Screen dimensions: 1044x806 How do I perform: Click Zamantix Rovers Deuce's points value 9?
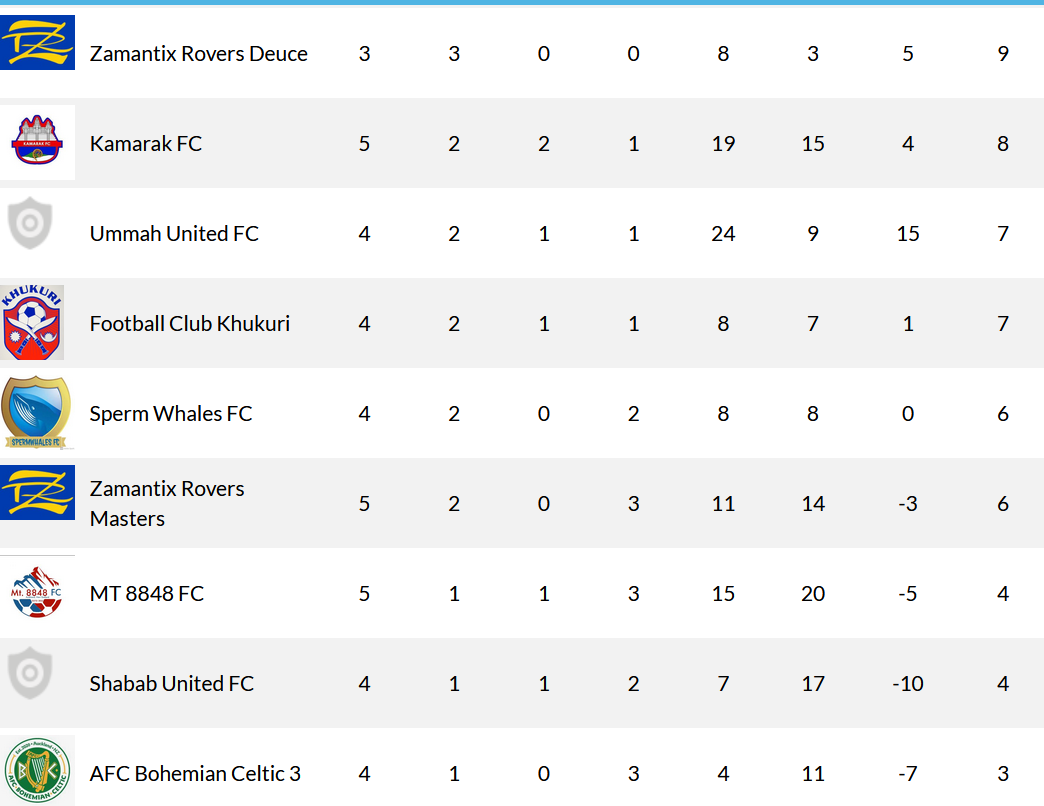[x=1003, y=53]
